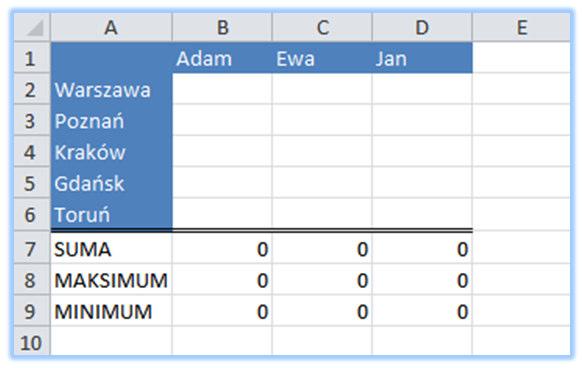This screenshot has width=582, height=368.
Task: Click the Adam header cell
Action: pos(222,58)
